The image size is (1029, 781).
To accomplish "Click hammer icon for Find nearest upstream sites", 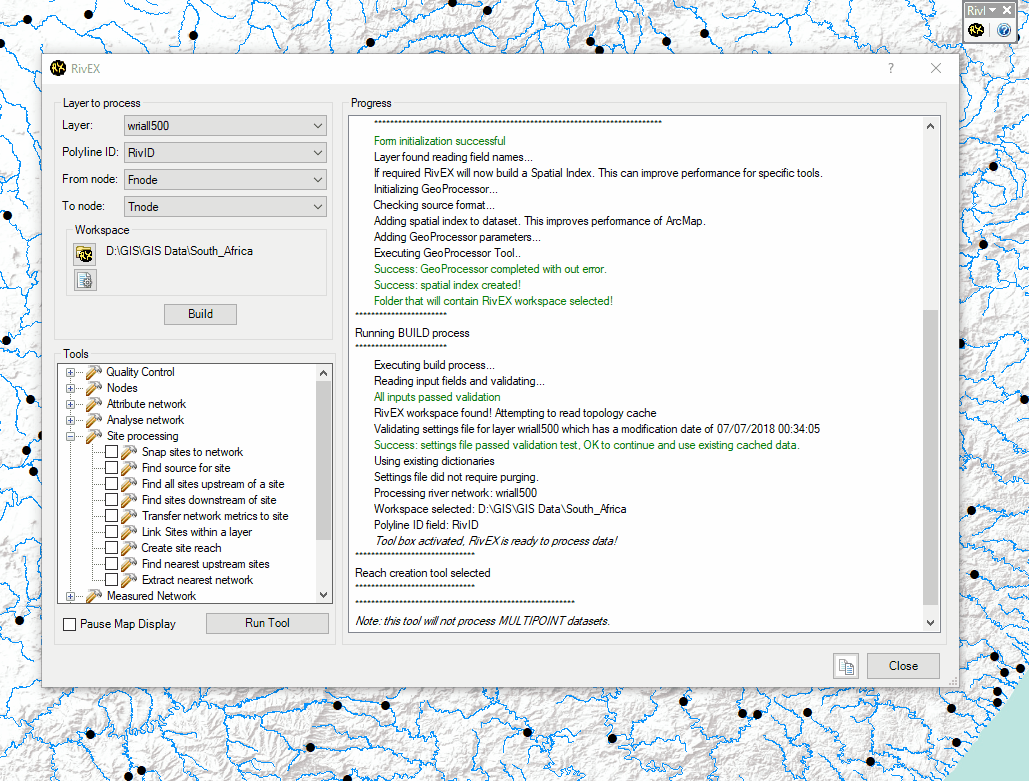I will [x=129, y=564].
